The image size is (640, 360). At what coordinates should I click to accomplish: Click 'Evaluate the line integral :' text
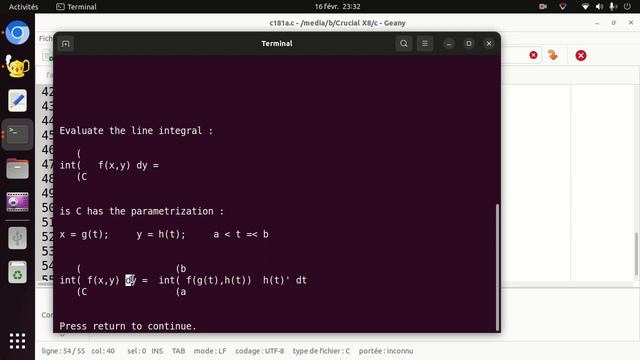[x=136, y=131]
